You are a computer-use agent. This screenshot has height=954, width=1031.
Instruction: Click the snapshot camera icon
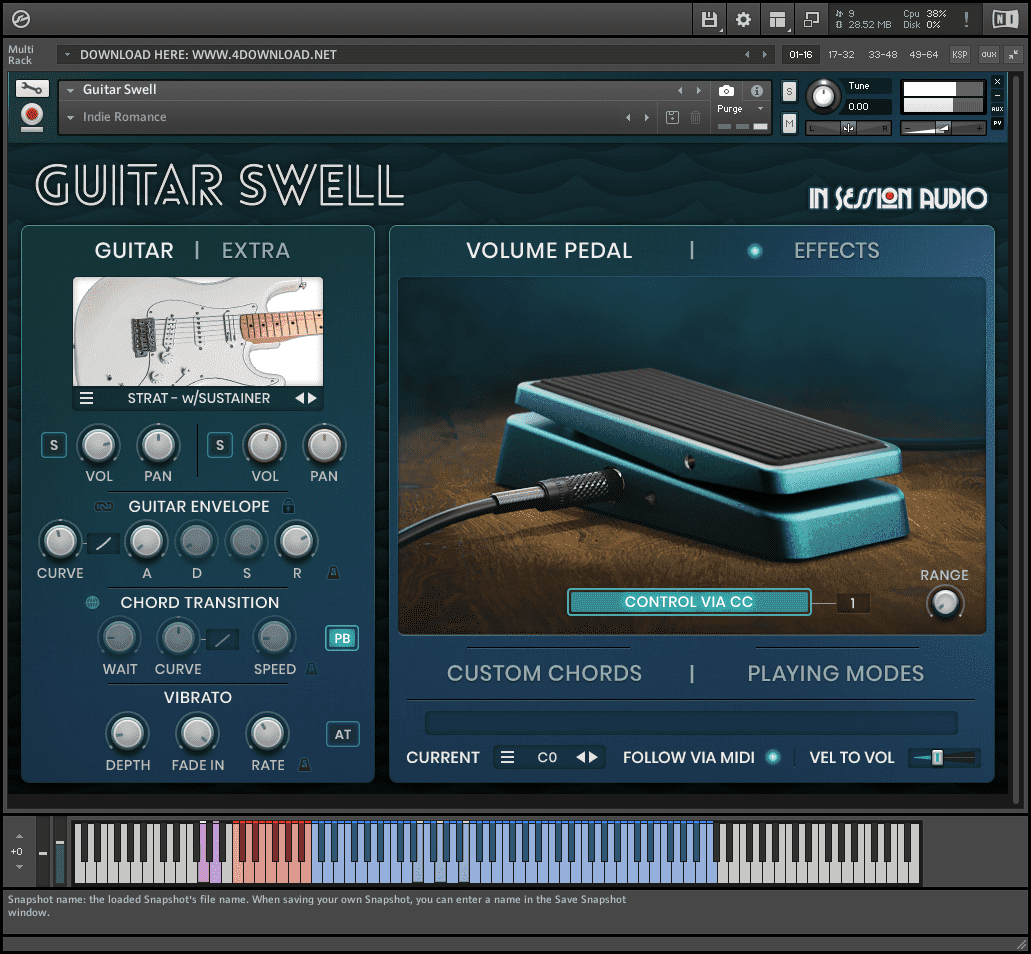726,91
